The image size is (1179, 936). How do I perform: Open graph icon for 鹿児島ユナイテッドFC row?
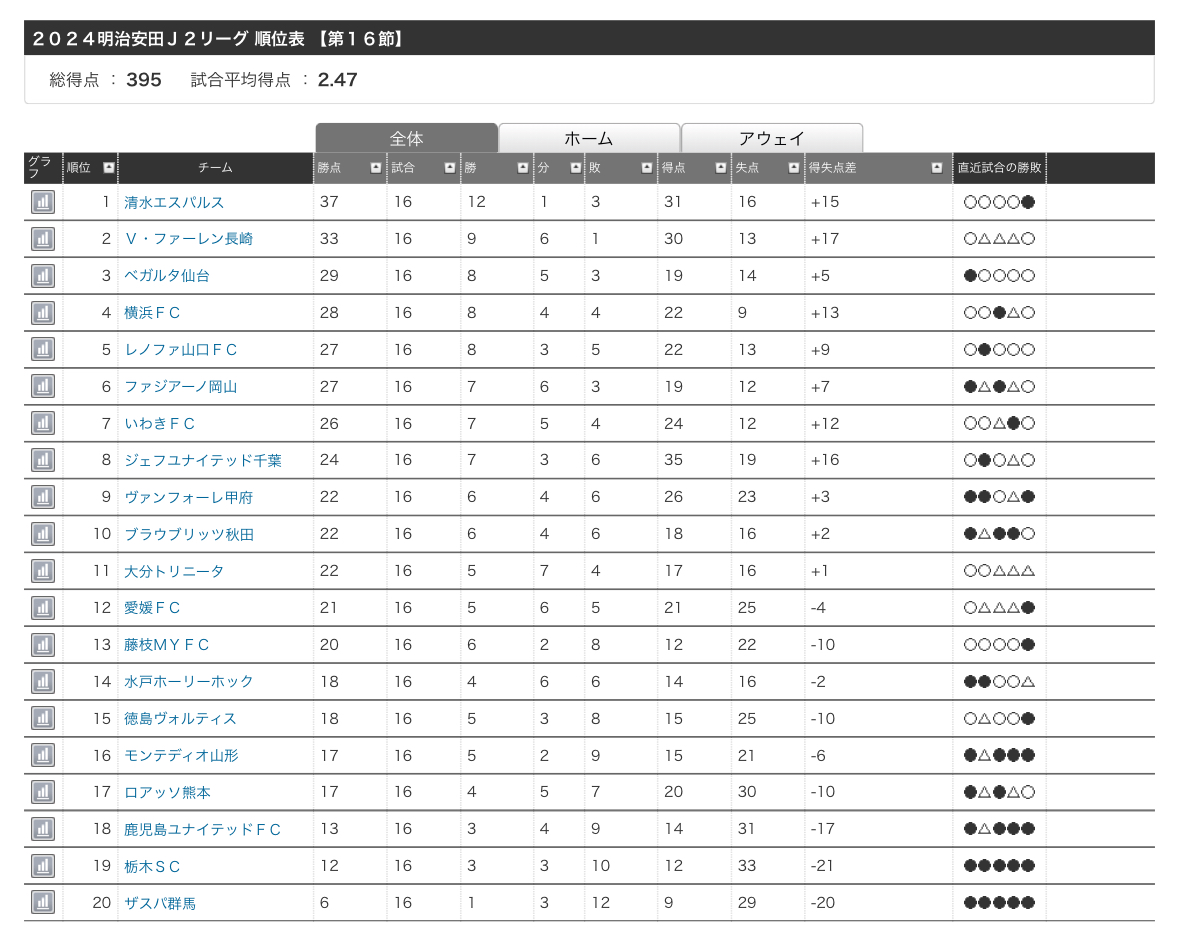[x=43, y=828]
